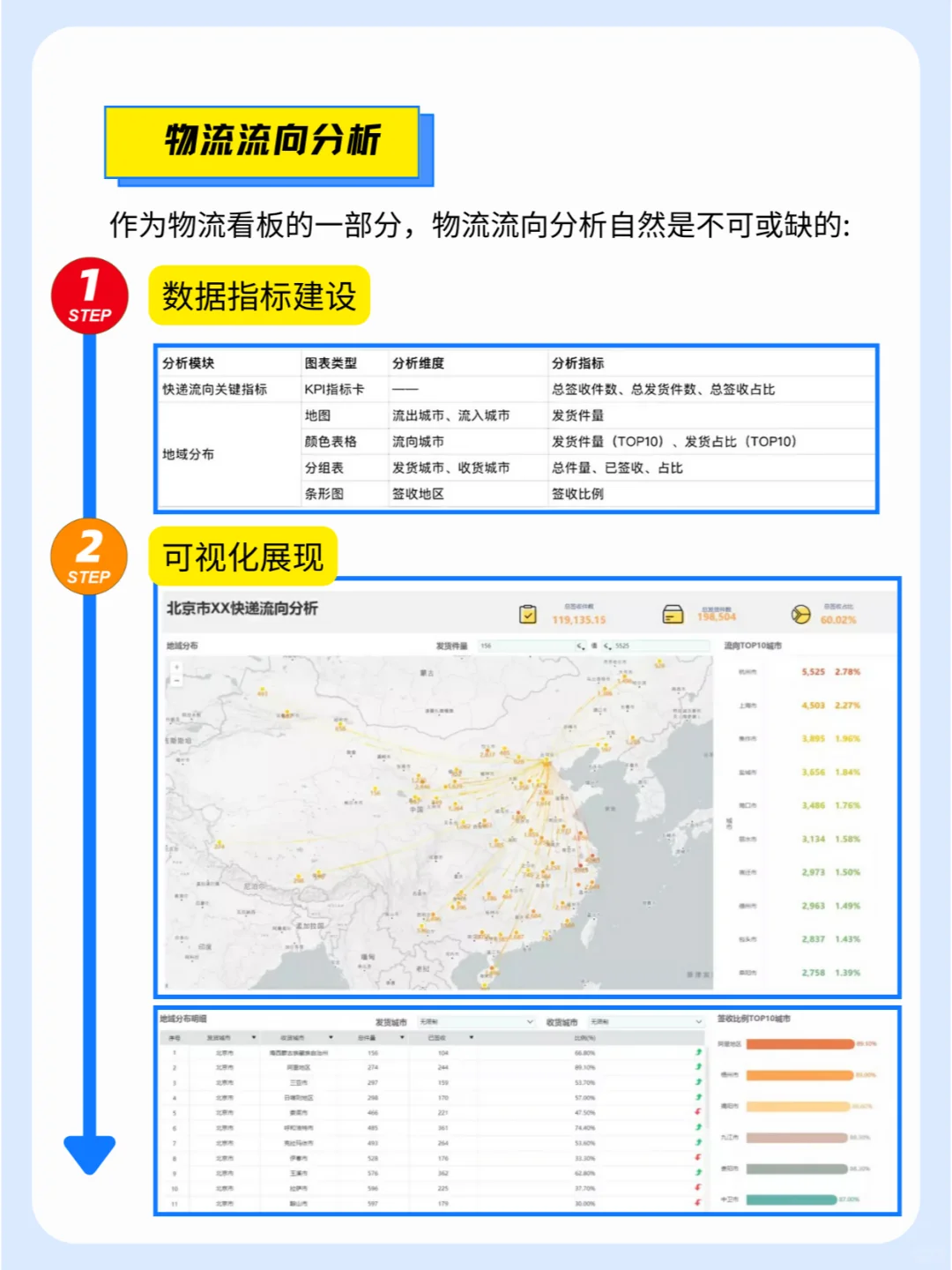Select the 九江市 bar in sign ratio chart
Image resolution: width=952 pixels, height=1270 pixels.
(x=797, y=1138)
